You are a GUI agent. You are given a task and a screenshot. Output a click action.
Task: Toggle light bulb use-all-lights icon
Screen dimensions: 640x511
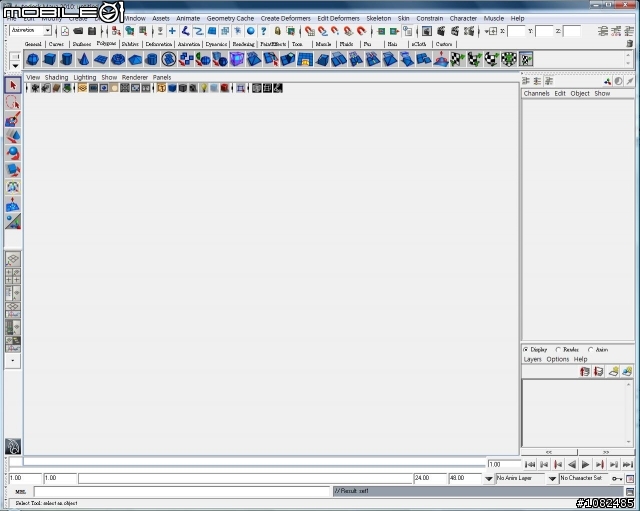[x=203, y=88]
